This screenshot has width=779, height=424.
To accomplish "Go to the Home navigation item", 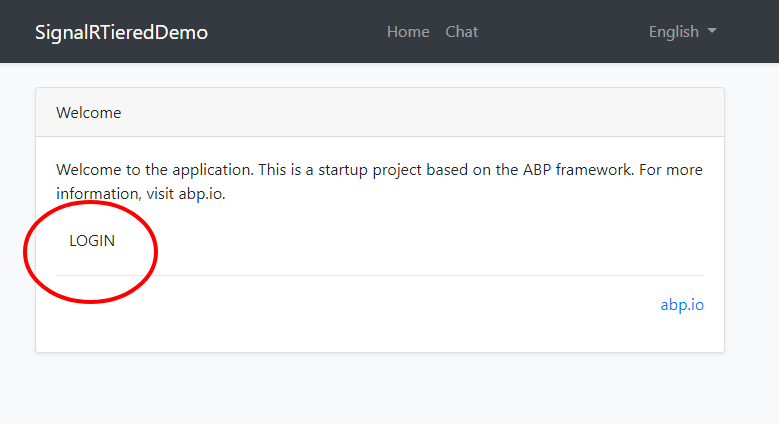I will pos(408,32).
